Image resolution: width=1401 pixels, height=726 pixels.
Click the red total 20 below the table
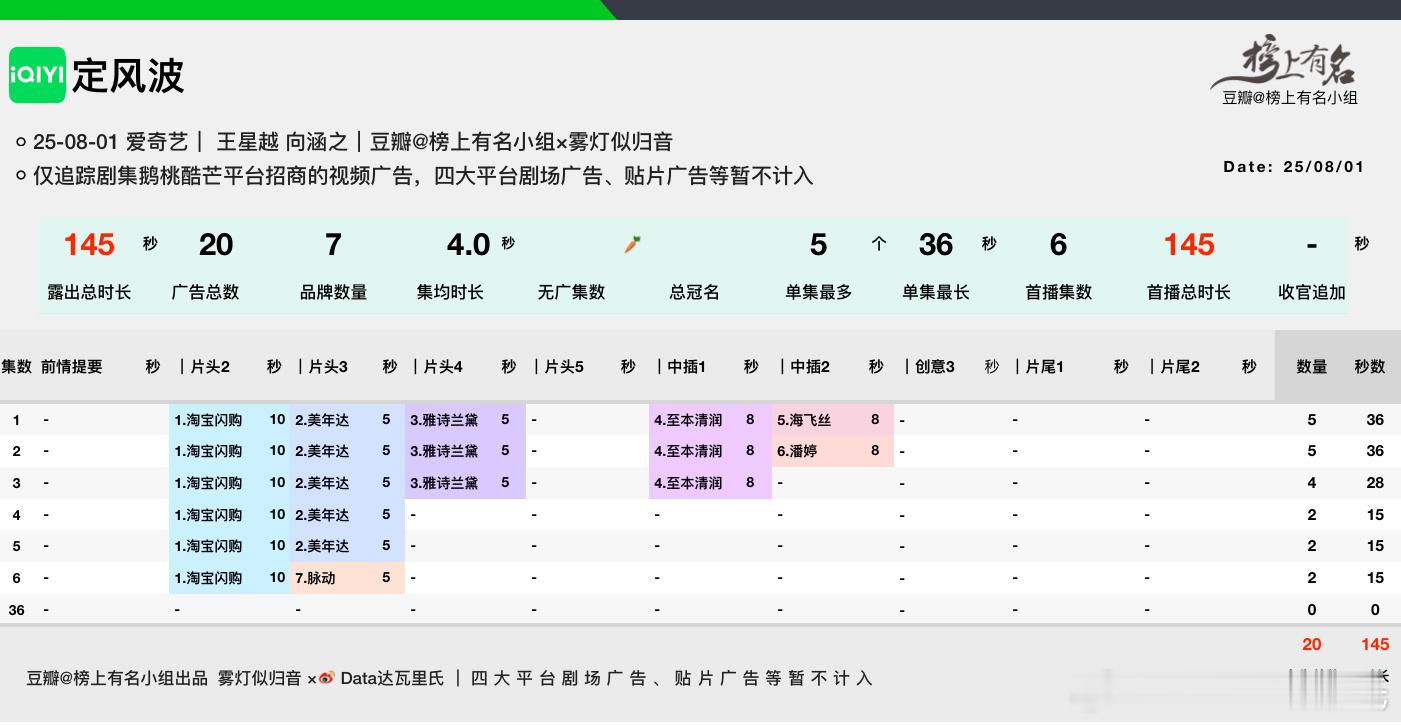[x=1312, y=644]
